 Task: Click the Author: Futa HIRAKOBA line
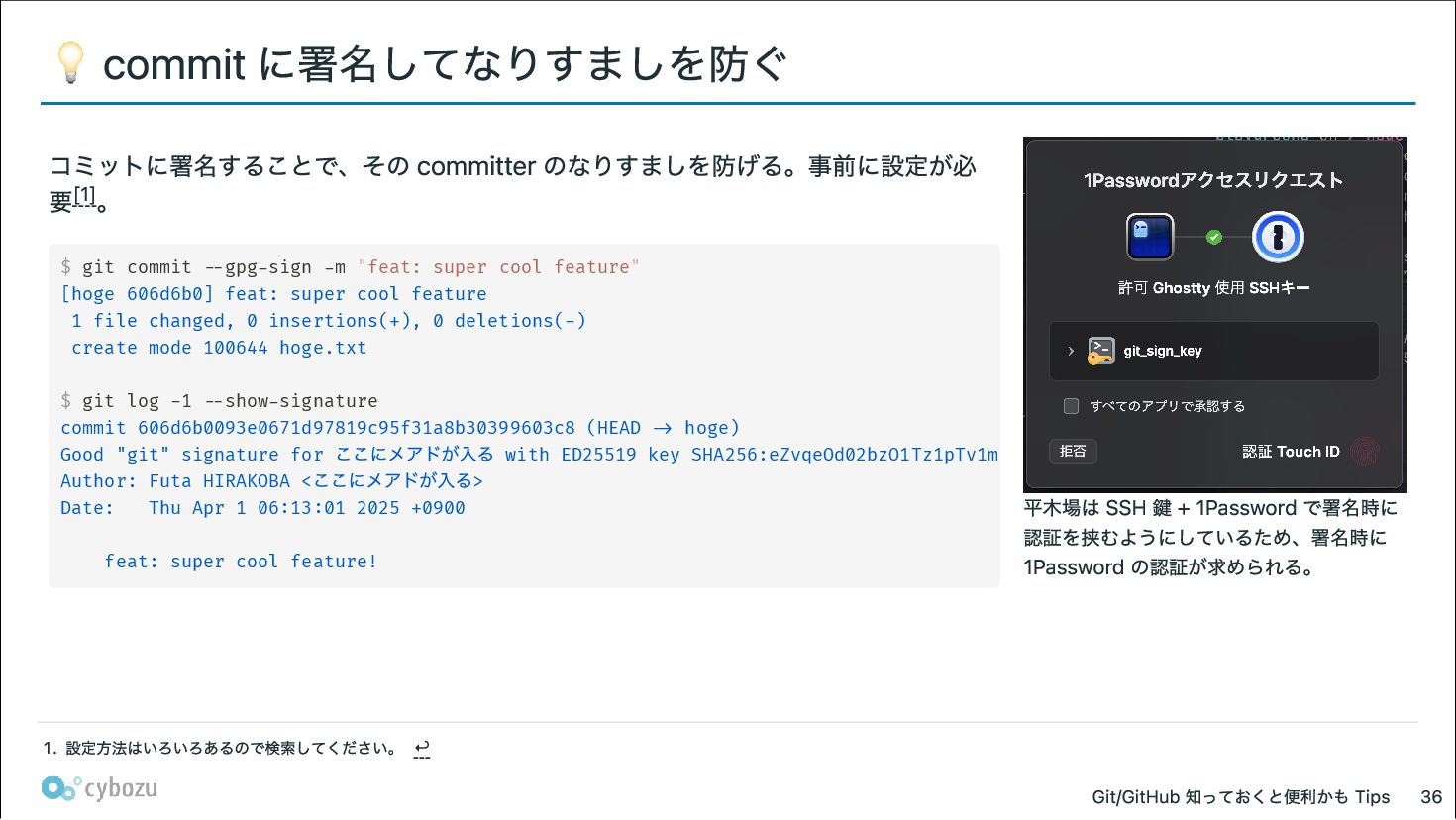(x=271, y=481)
